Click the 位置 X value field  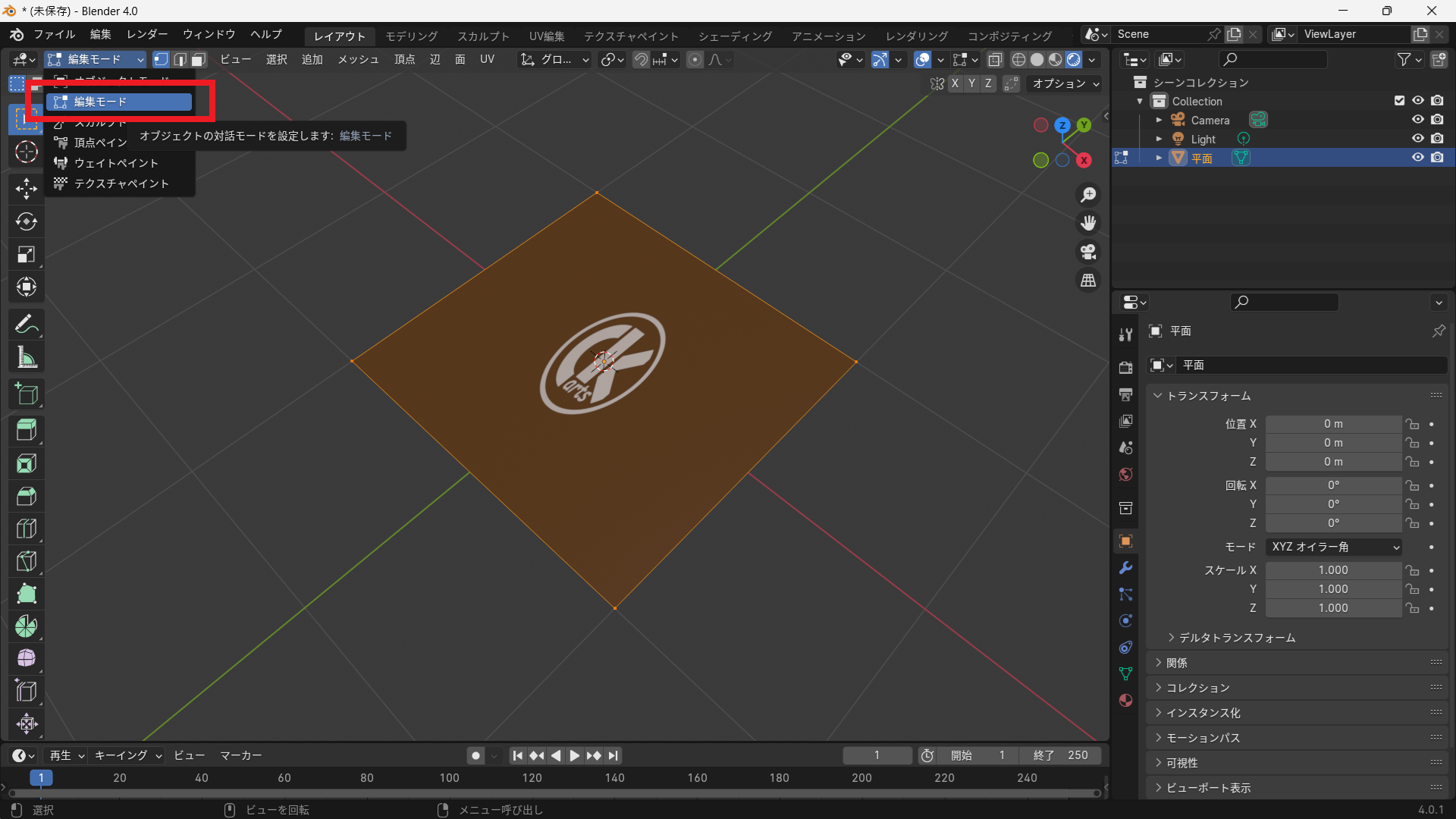click(x=1332, y=424)
